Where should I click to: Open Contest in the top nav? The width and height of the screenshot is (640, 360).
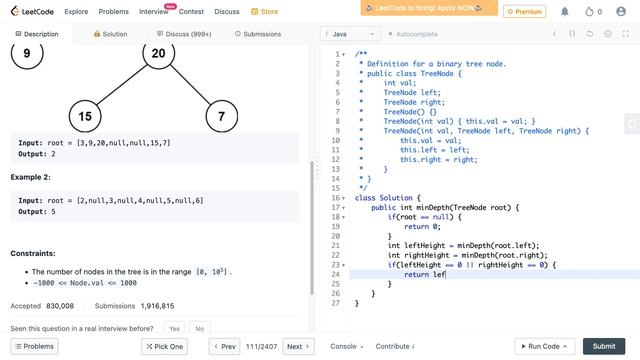191,11
